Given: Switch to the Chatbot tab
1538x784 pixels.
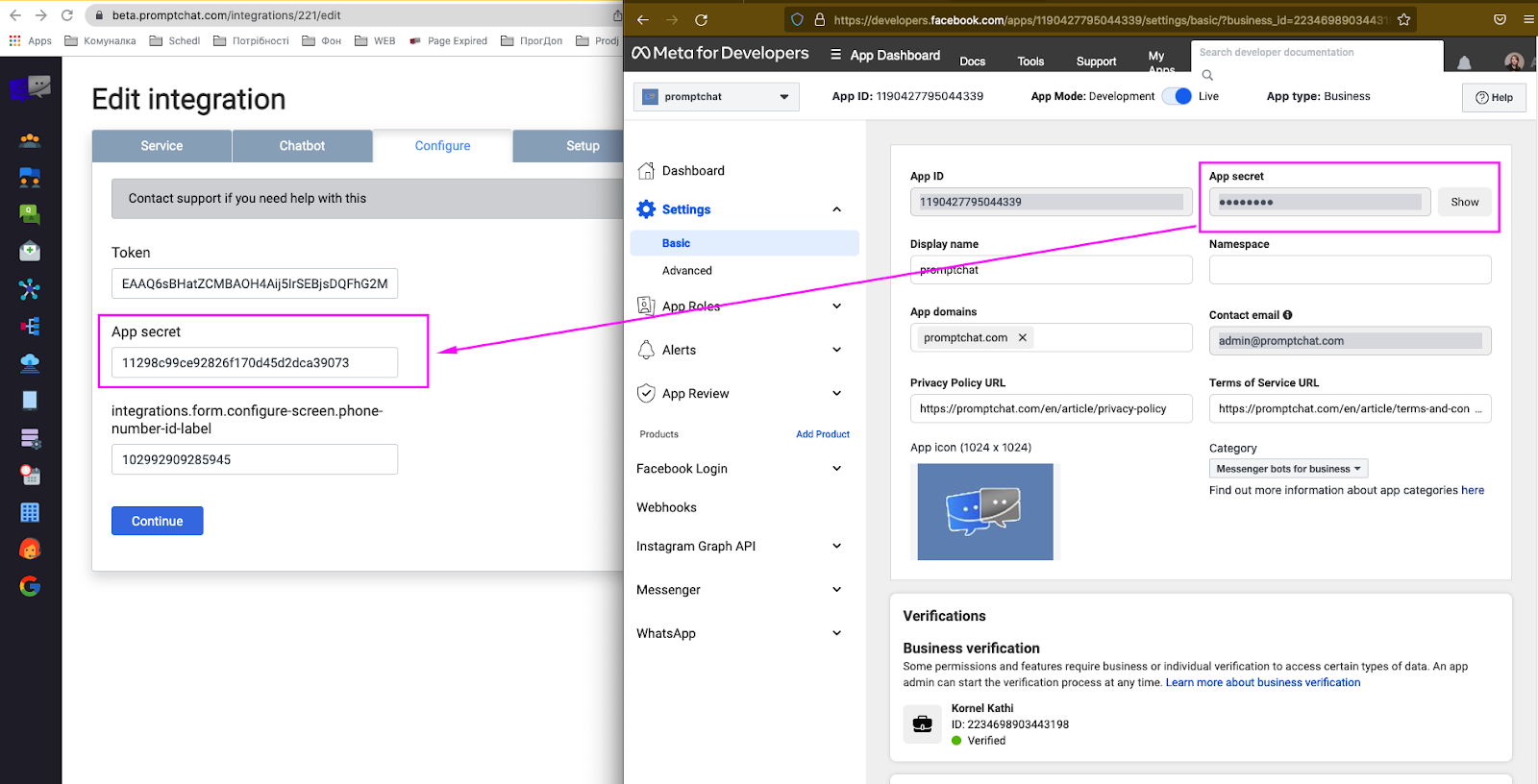Looking at the screenshot, I should coord(302,146).
